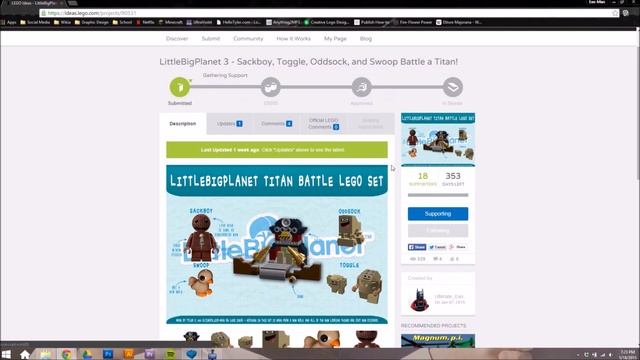Open Premiere Pro from the taskbar

pyautogui.click(x=149, y=354)
